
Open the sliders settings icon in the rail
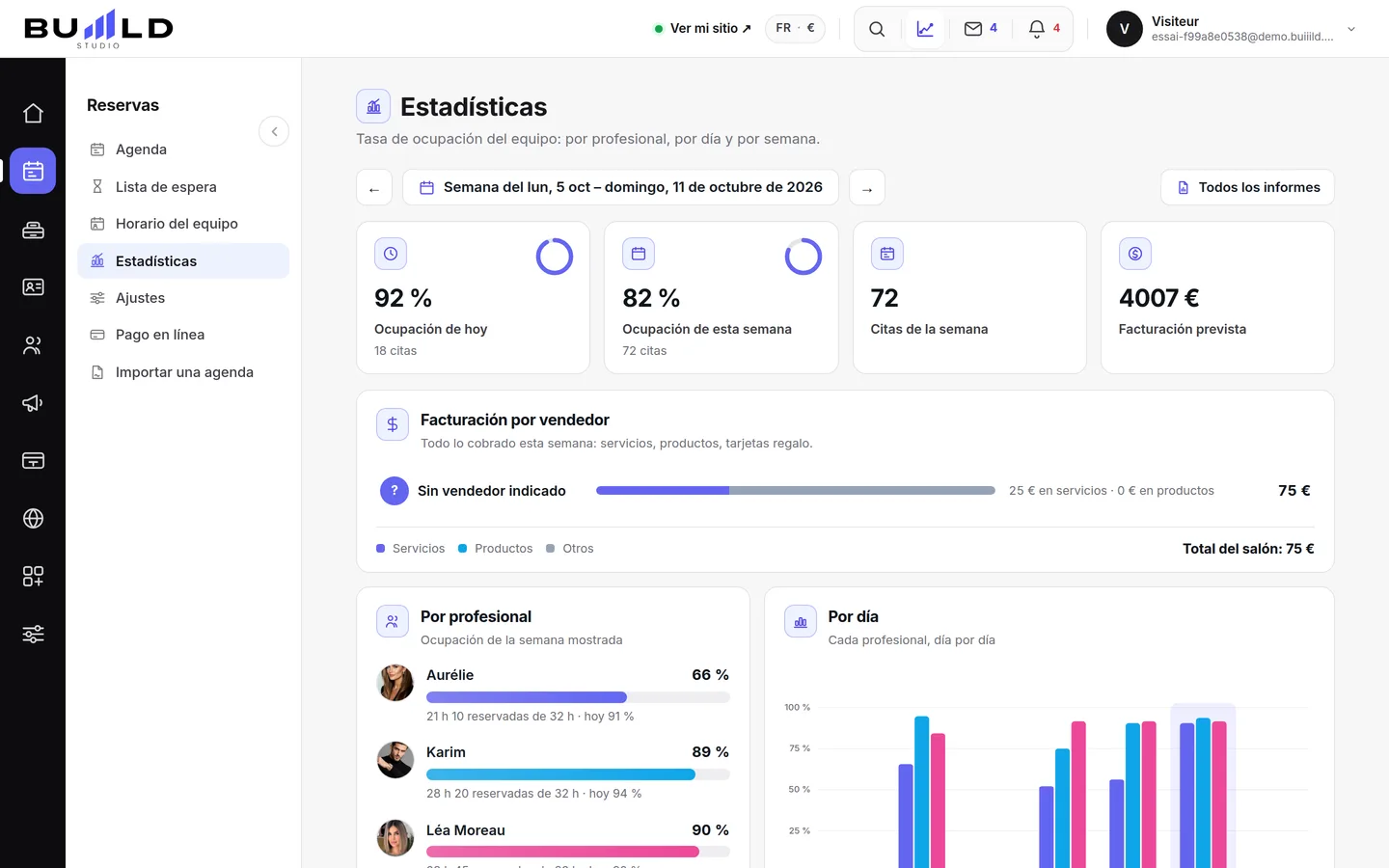point(33,635)
